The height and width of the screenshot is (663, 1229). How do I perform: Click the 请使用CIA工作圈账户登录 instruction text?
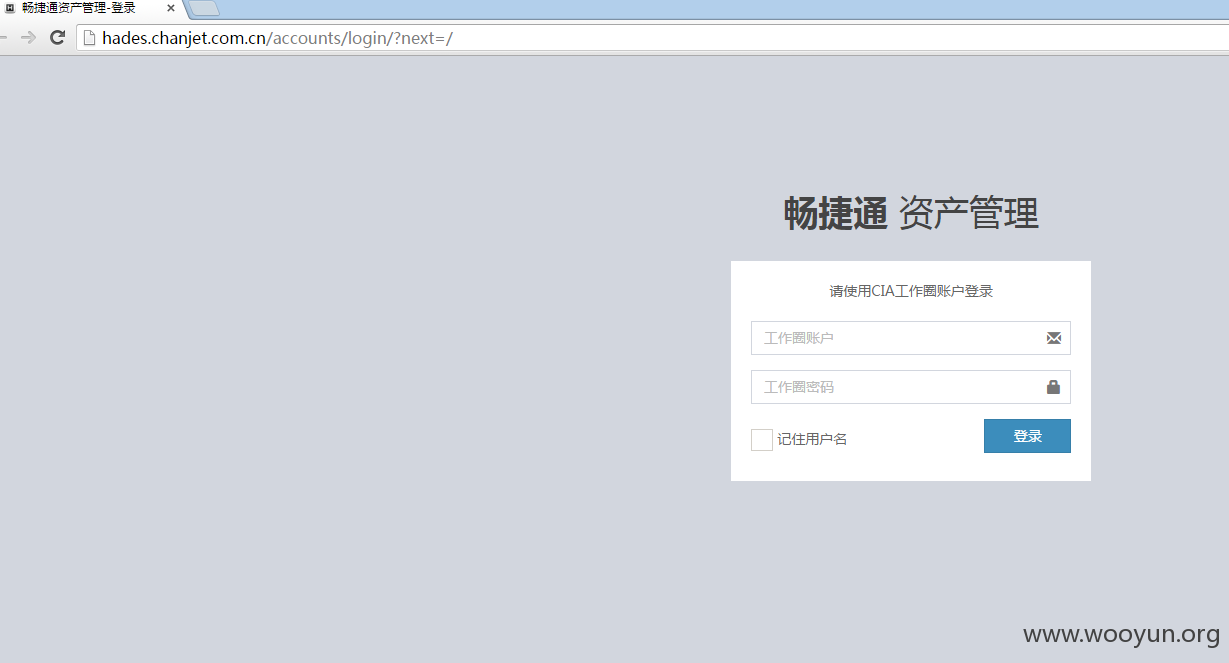pyautogui.click(x=911, y=291)
